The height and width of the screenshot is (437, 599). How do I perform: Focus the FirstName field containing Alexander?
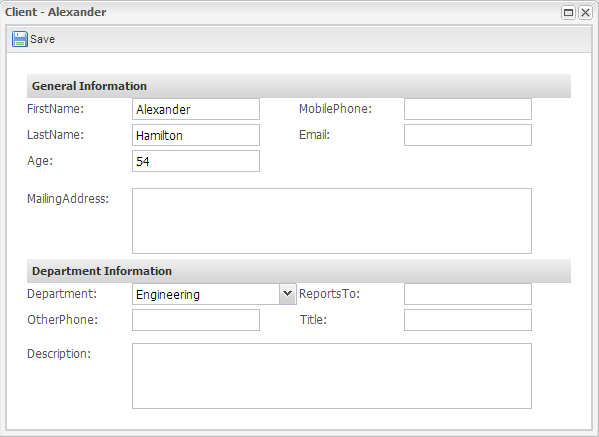(196, 109)
